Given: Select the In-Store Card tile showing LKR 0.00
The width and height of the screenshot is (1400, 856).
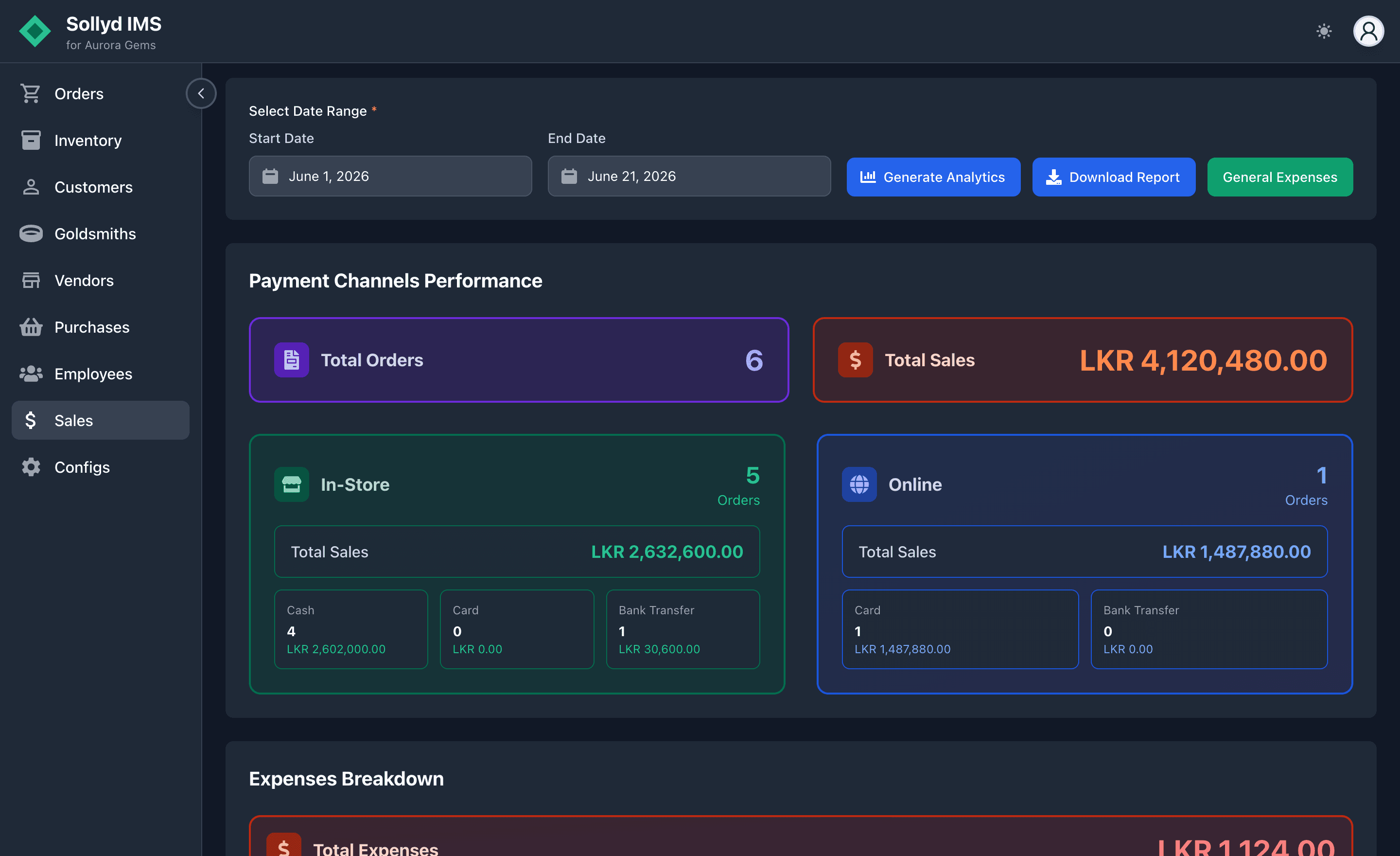Looking at the screenshot, I should pyautogui.click(x=517, y=629).
